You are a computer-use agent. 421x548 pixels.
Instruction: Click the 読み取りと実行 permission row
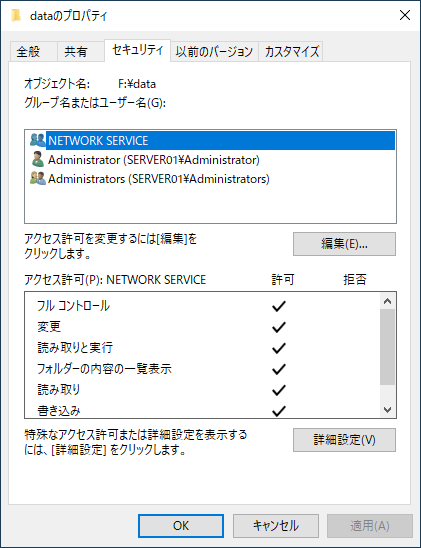click(x=202, y=348)
